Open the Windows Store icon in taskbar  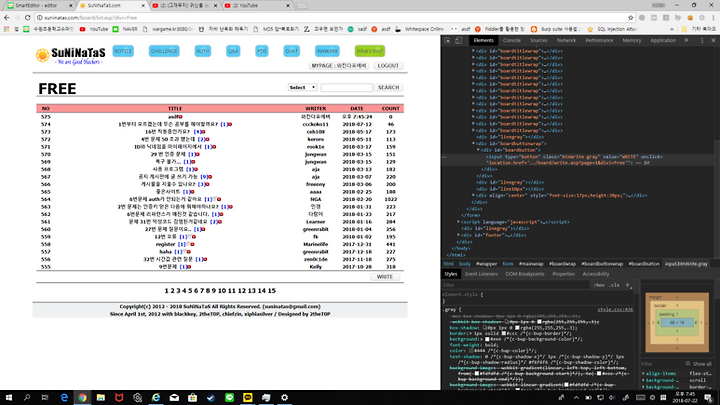[192, 398]
